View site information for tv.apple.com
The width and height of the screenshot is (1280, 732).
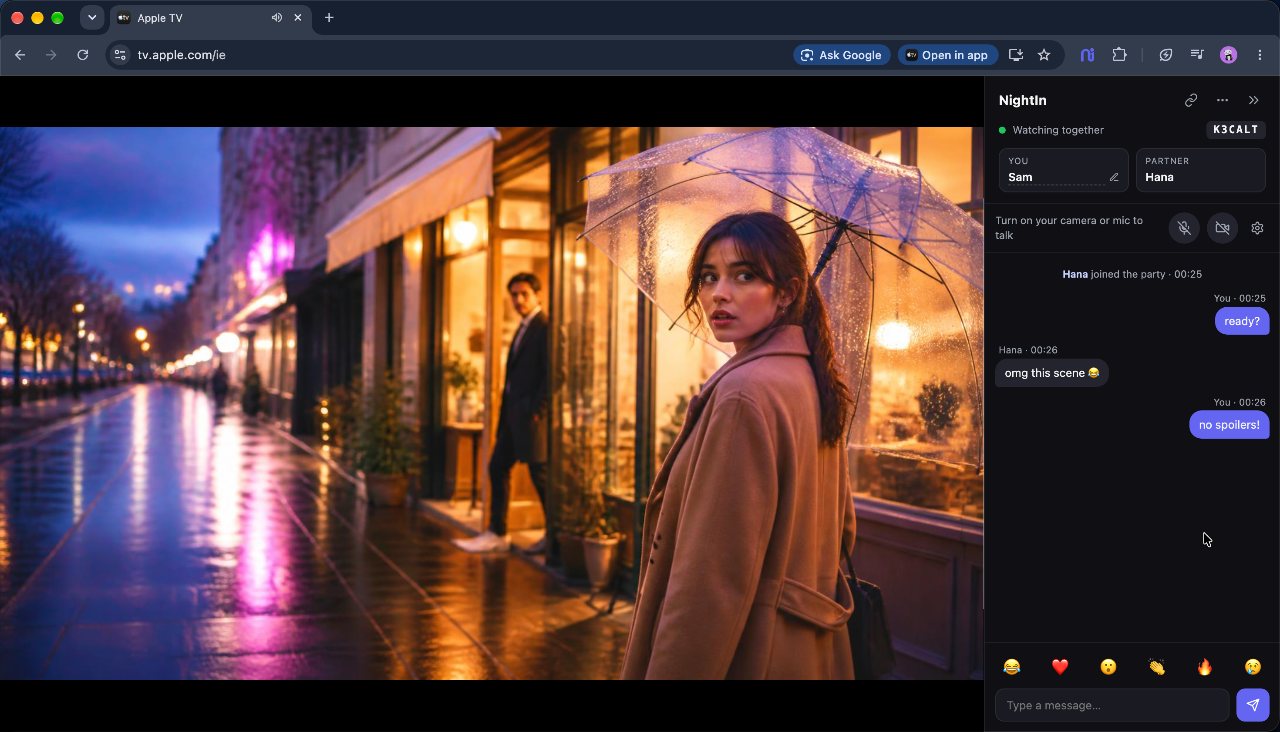point(120,55)
